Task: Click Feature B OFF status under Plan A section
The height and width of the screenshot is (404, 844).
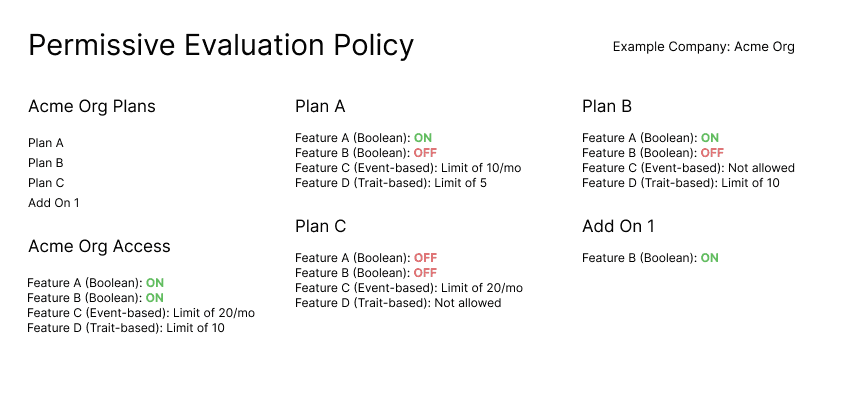Action: coord(425,153)
